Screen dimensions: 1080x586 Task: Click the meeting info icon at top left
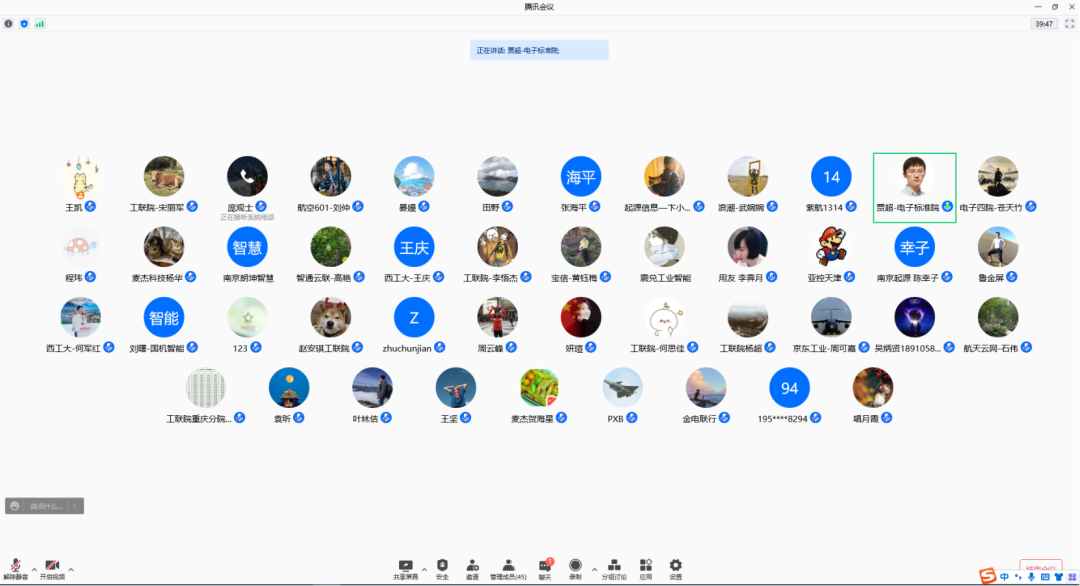(9, 23)
